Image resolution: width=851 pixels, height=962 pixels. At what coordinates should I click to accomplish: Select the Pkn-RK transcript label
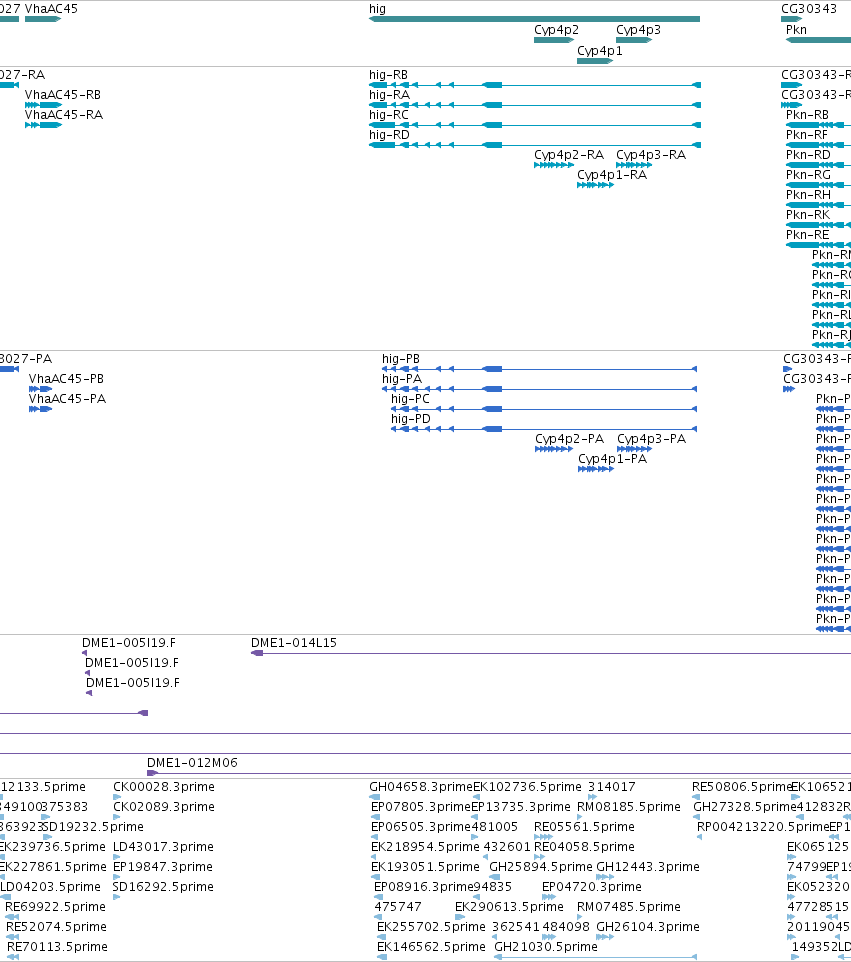coord(808,215)
